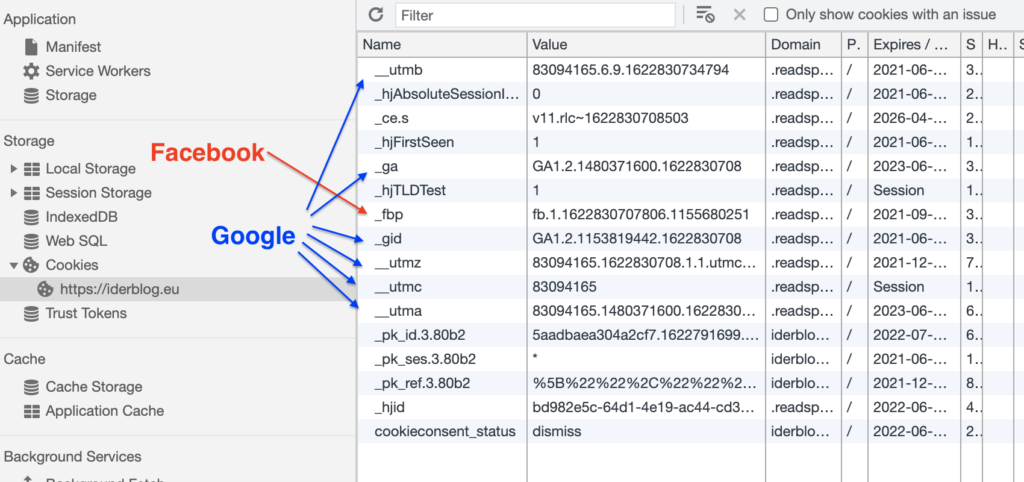Viewport: 1024px width, 482px height.
Task: Select Trust Tokens in the sidebar
Action: click(x=86, y=313)
